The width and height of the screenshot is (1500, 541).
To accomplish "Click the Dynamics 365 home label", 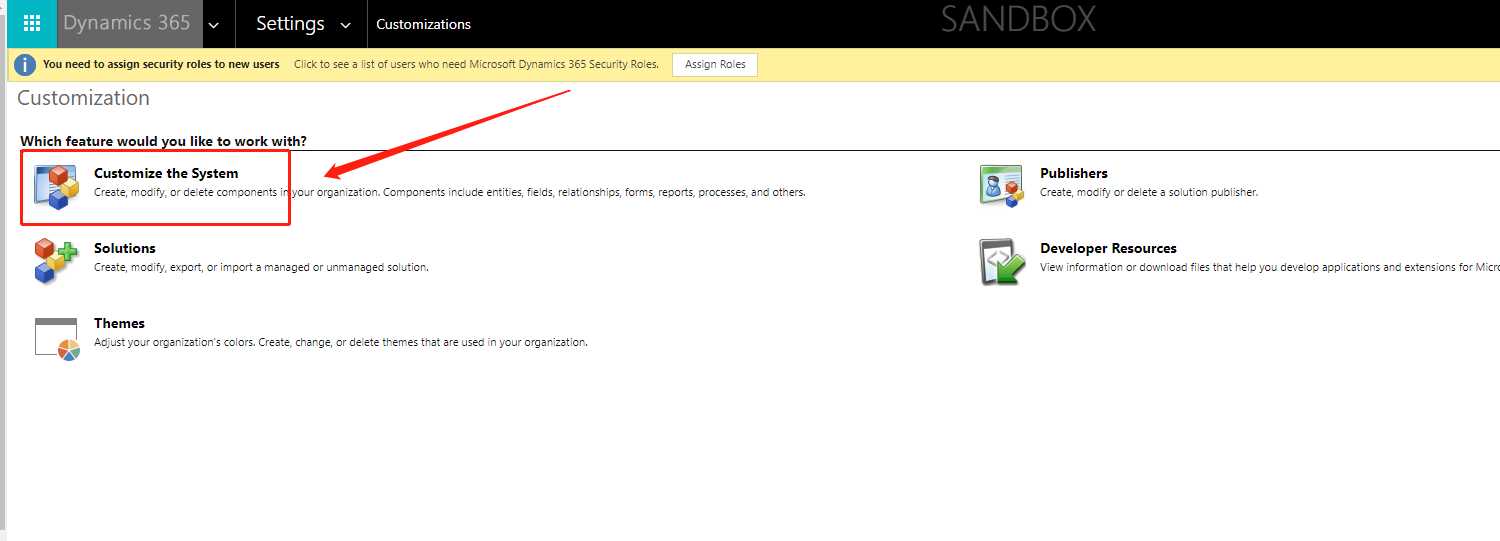I will 126,23.
